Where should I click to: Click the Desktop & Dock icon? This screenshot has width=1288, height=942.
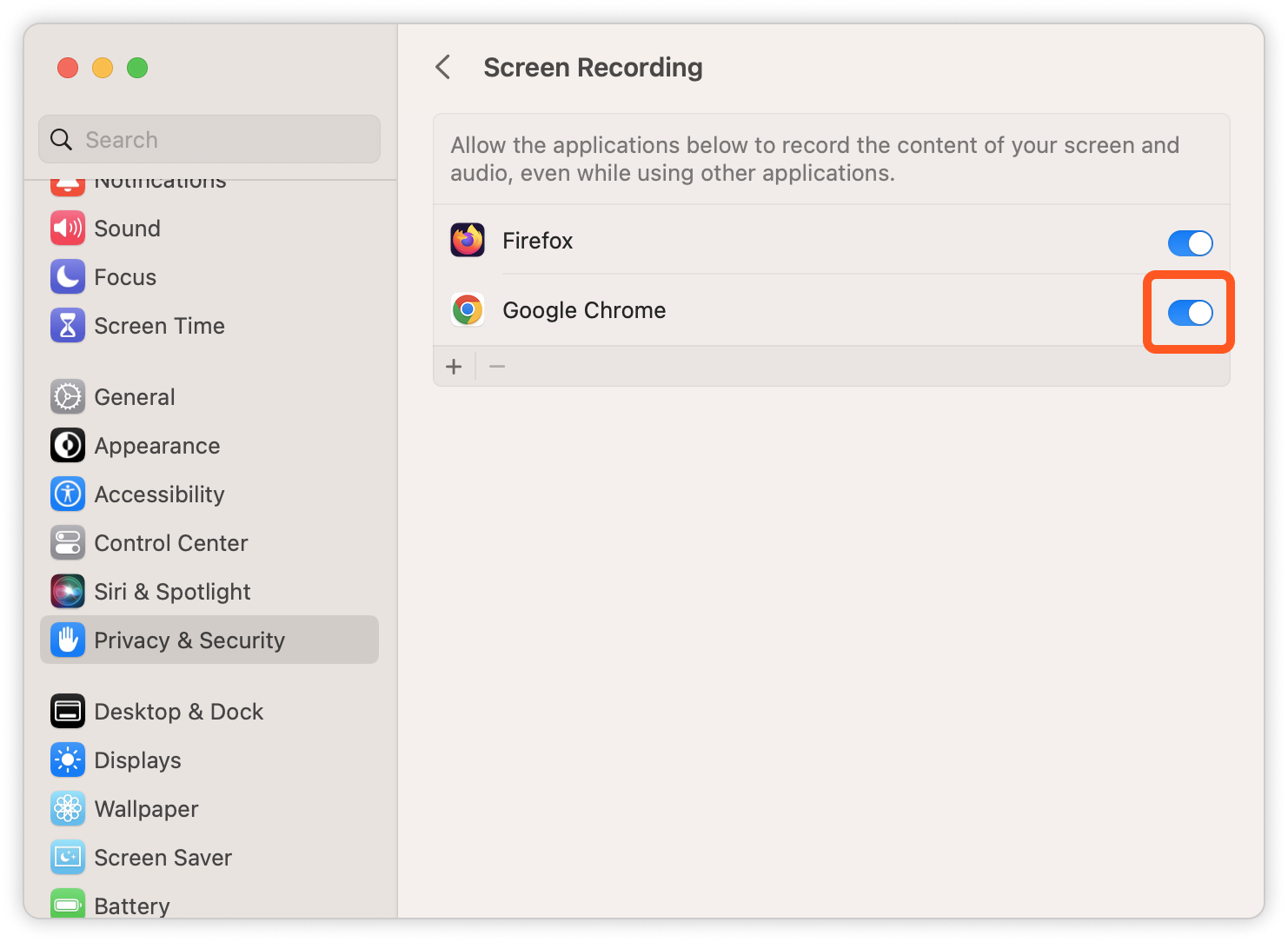coord(68,712)
